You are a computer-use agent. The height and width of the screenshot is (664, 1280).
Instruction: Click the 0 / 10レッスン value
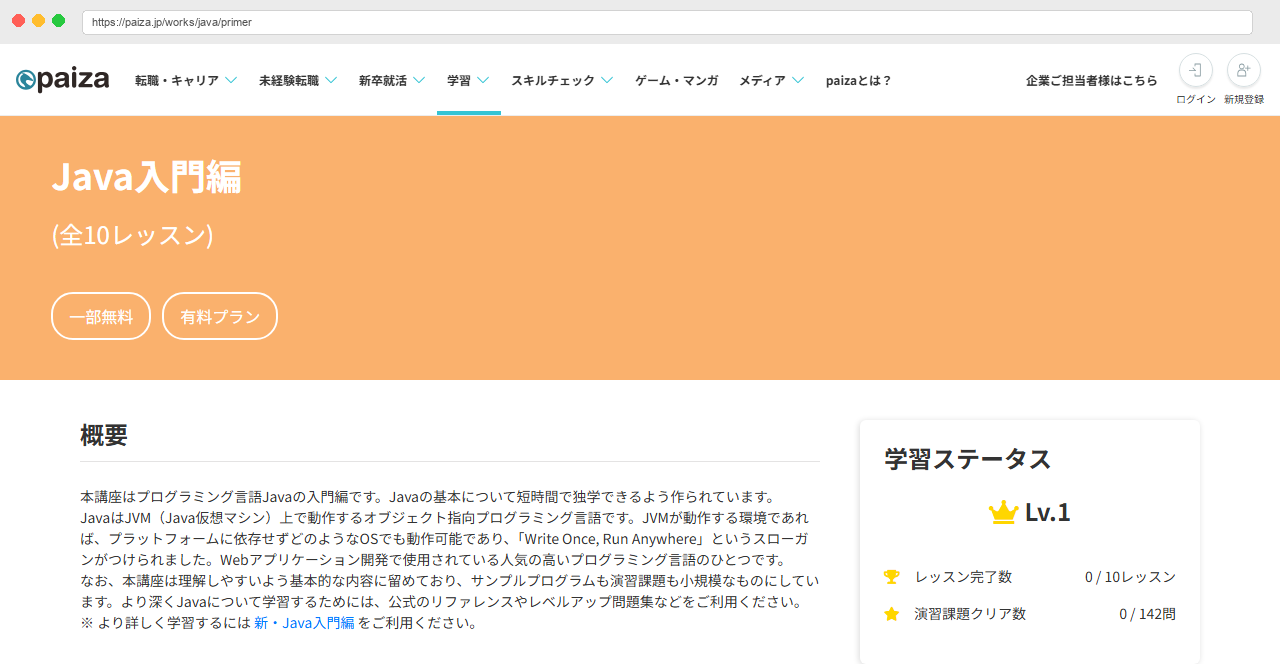(1130, 577)
